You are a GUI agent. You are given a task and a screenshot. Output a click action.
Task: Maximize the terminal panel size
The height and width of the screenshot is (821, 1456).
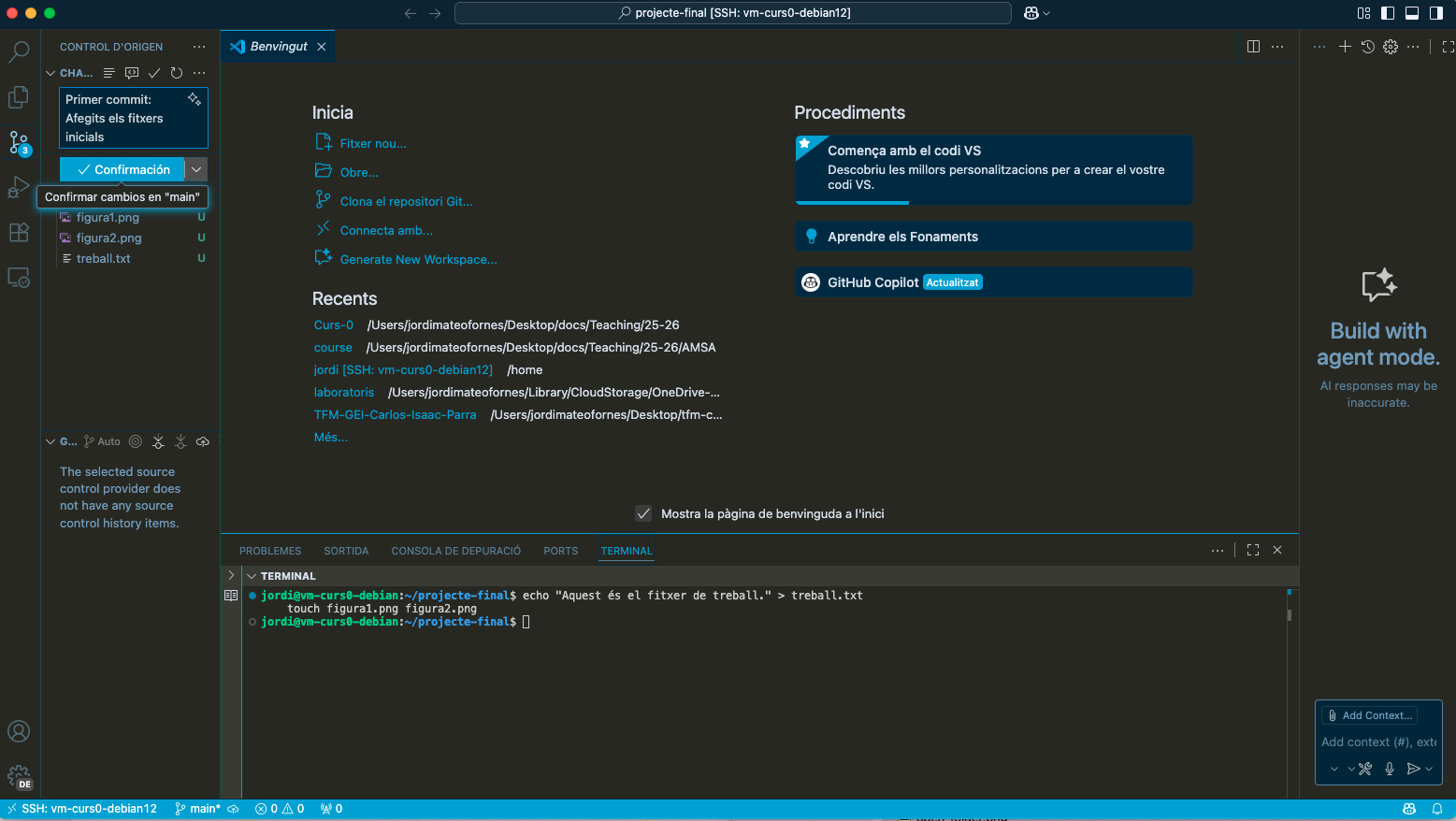1253,550
